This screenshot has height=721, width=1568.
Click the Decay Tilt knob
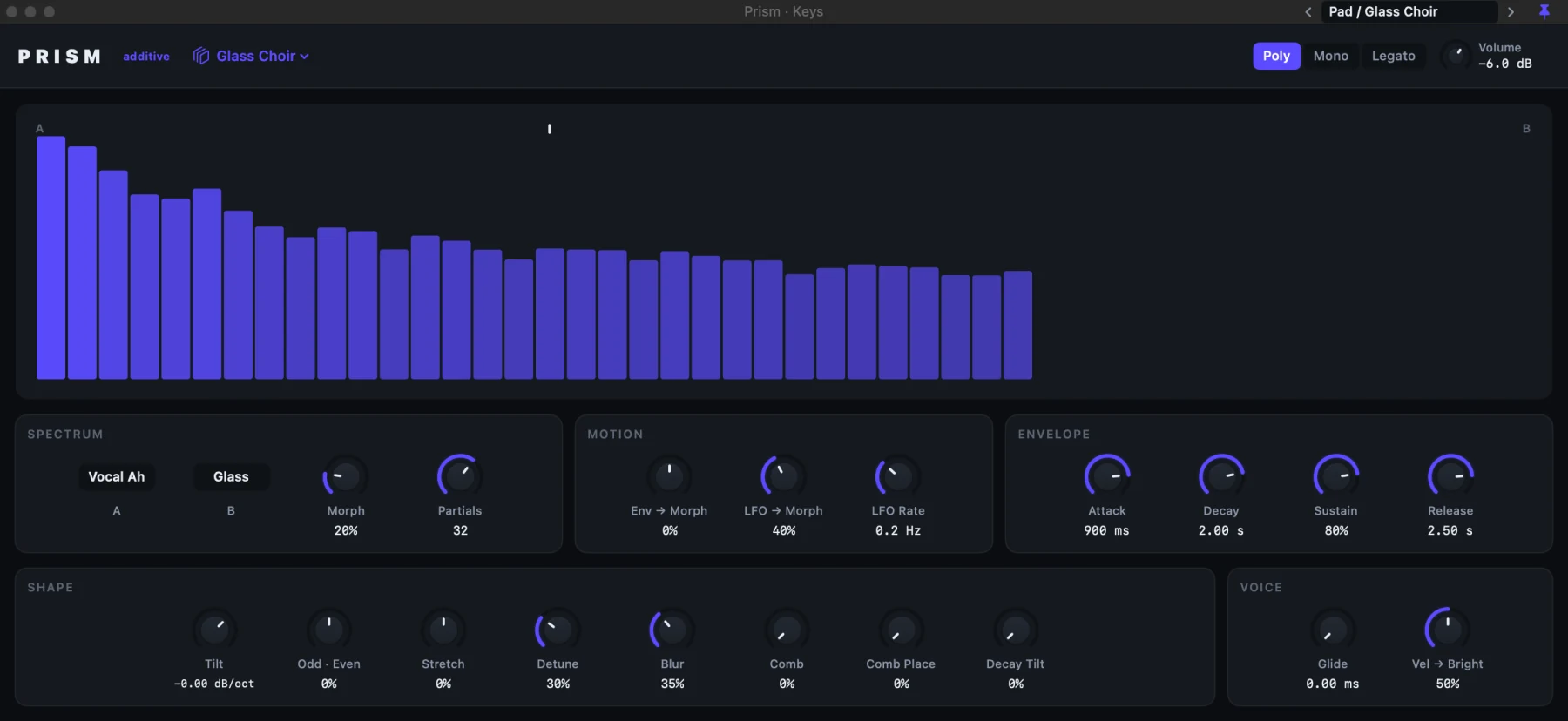tap(1016, 630)
